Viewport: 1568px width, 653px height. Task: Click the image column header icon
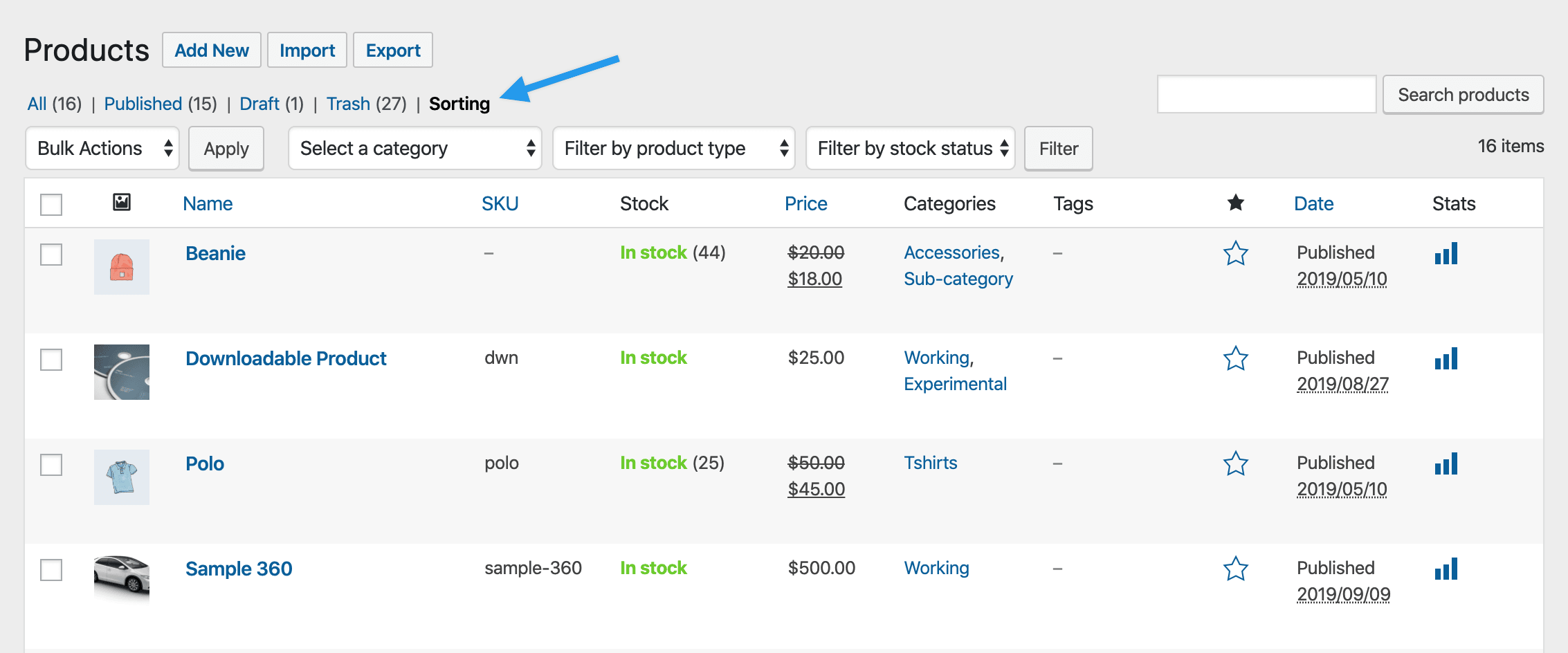tap(122, 203)
